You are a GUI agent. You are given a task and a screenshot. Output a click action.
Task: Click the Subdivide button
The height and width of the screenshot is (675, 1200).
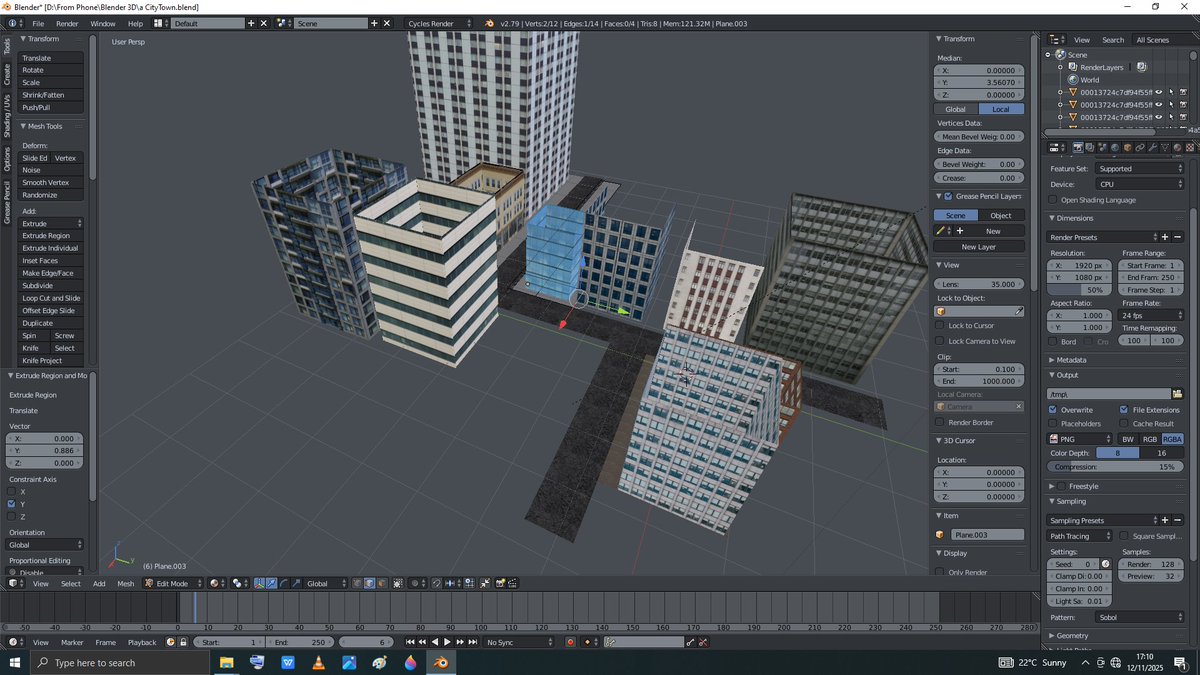pos(51,286)
